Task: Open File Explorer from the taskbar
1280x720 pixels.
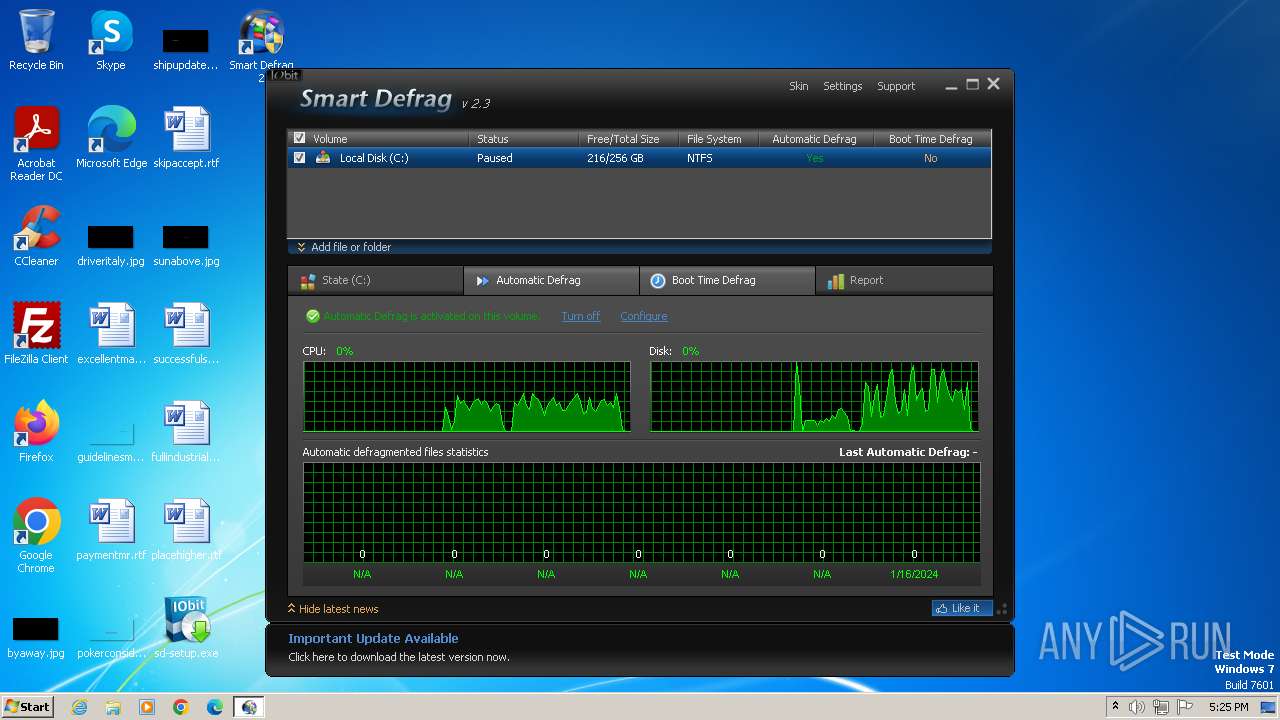Action: [113, 707]
